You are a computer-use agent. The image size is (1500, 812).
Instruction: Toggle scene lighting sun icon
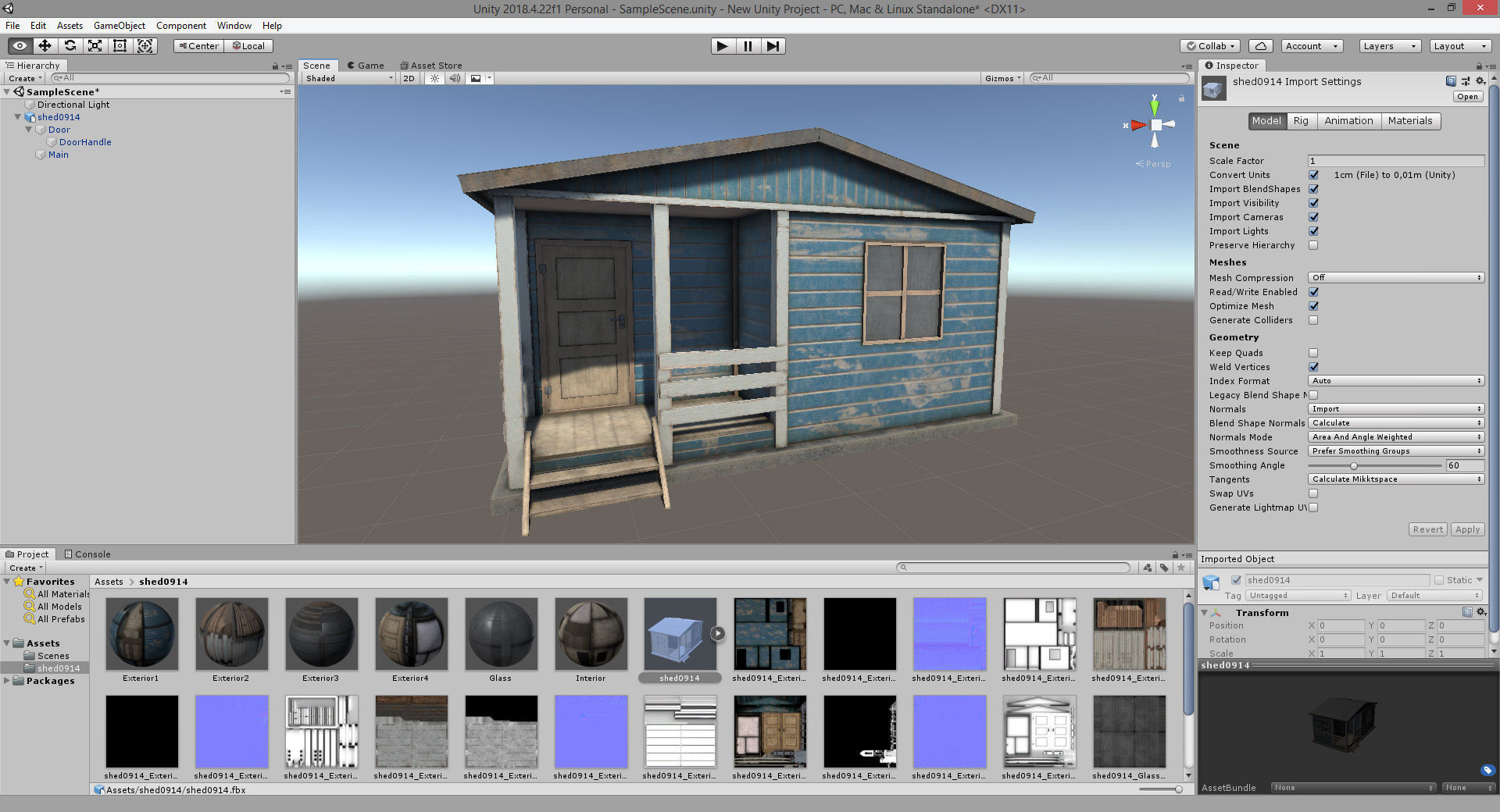pos(435,78)
